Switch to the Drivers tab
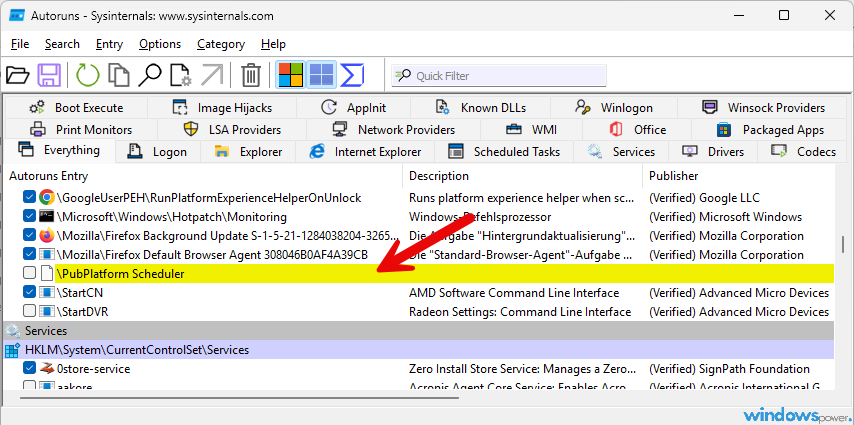Viewport: 854px width, 425px height. point(713,151)
